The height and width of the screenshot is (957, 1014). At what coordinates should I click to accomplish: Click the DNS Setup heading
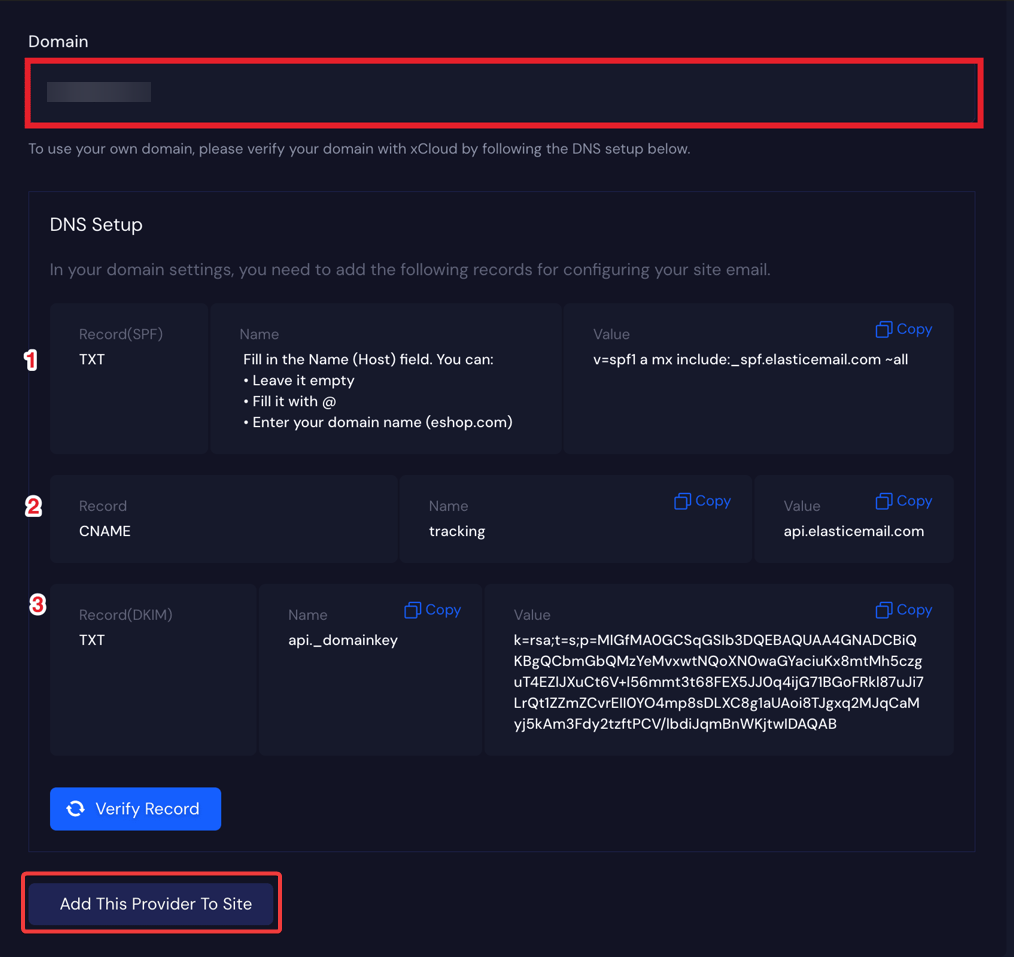(96, 225)
